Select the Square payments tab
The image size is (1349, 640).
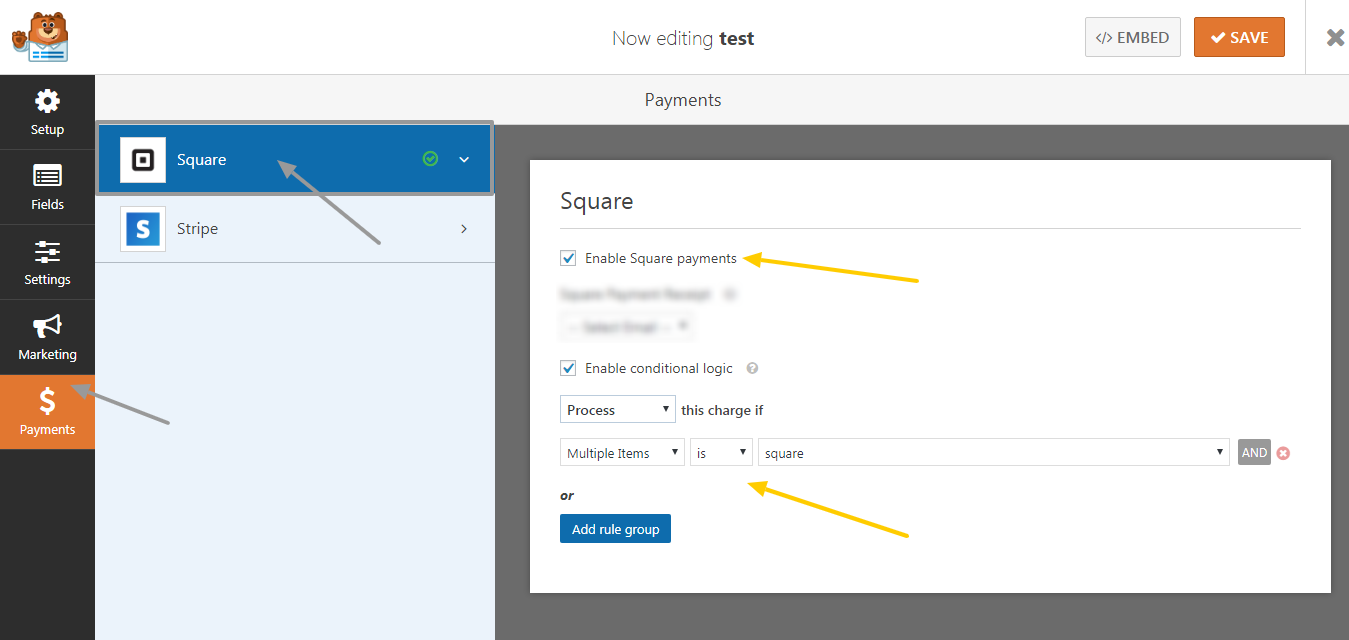click(x=250, y=158)
